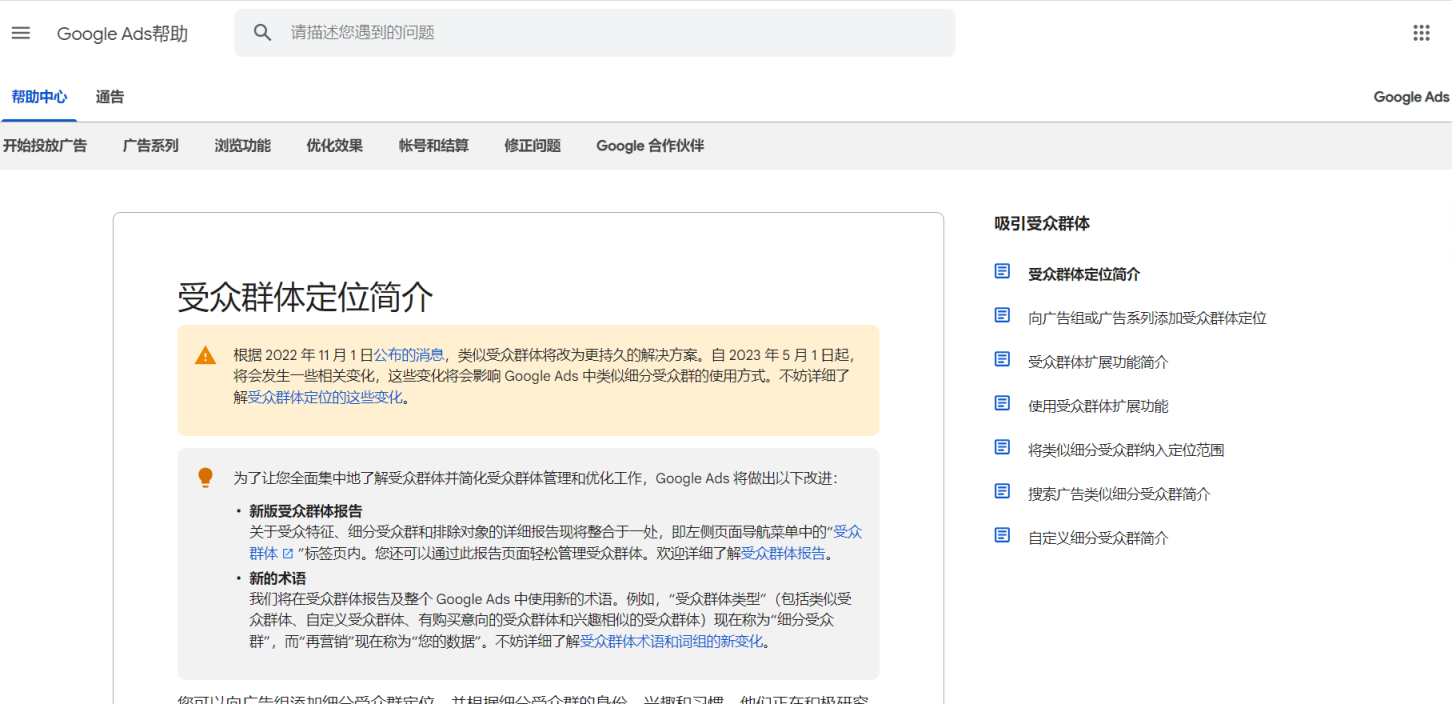The image size is (1452, 704).
Task: Select the 帮助中心 tab
Action: [38, 96]
